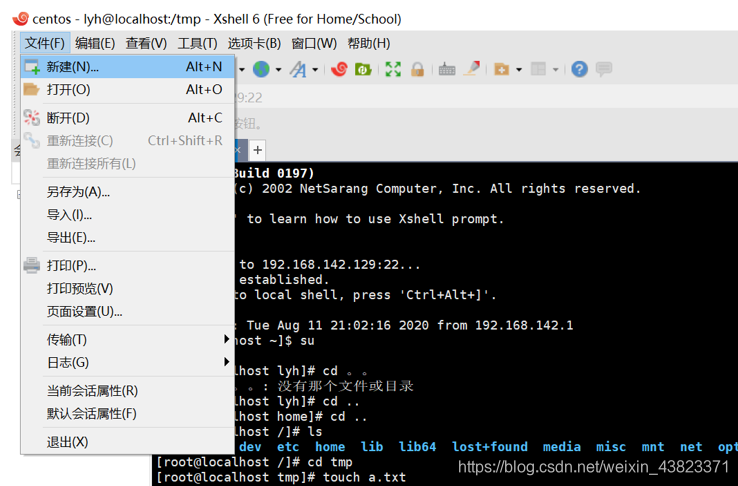Add a new tab with plus button

click(257, 150)
